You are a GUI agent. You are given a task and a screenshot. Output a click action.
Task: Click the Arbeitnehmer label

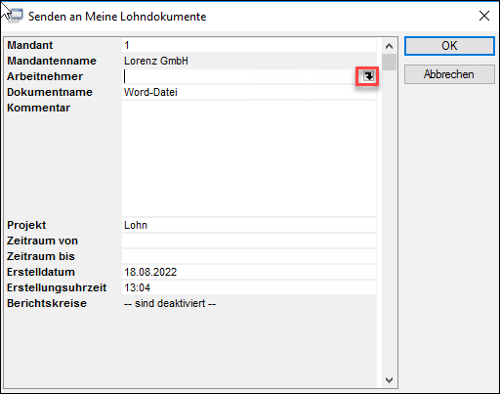[x=45, y=76]
